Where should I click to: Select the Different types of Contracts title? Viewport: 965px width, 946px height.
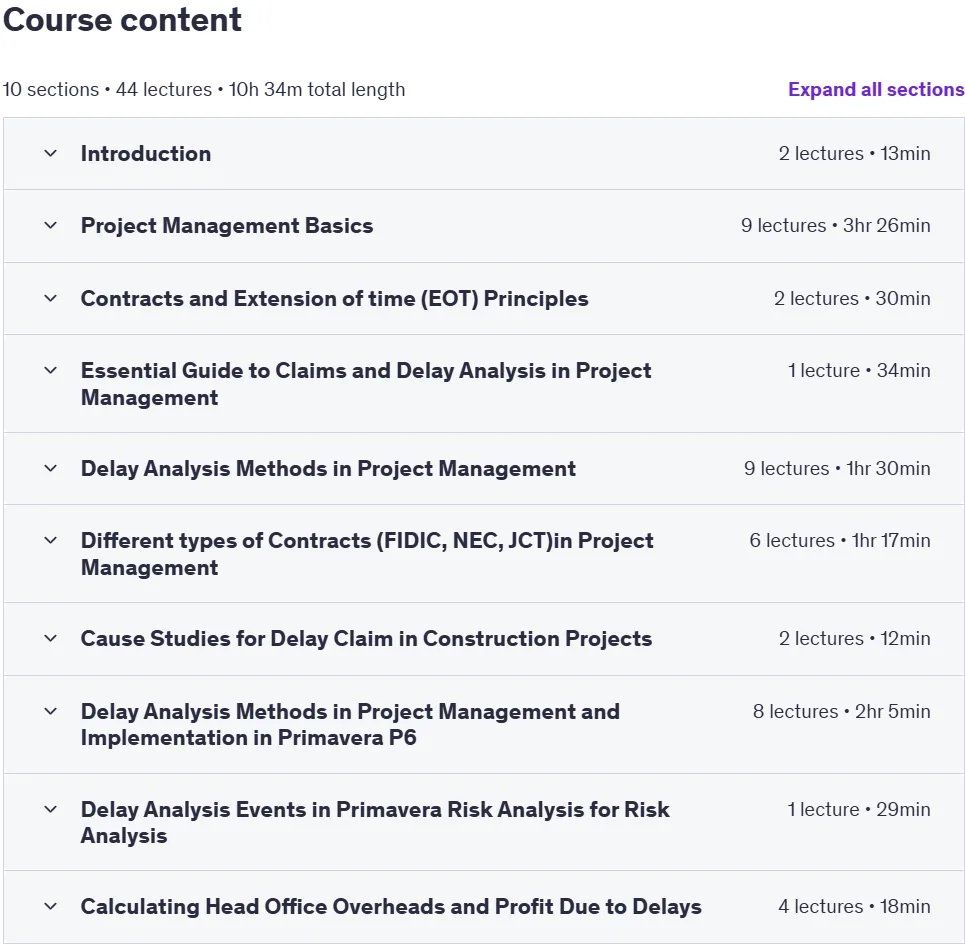[x=367, y=553]
